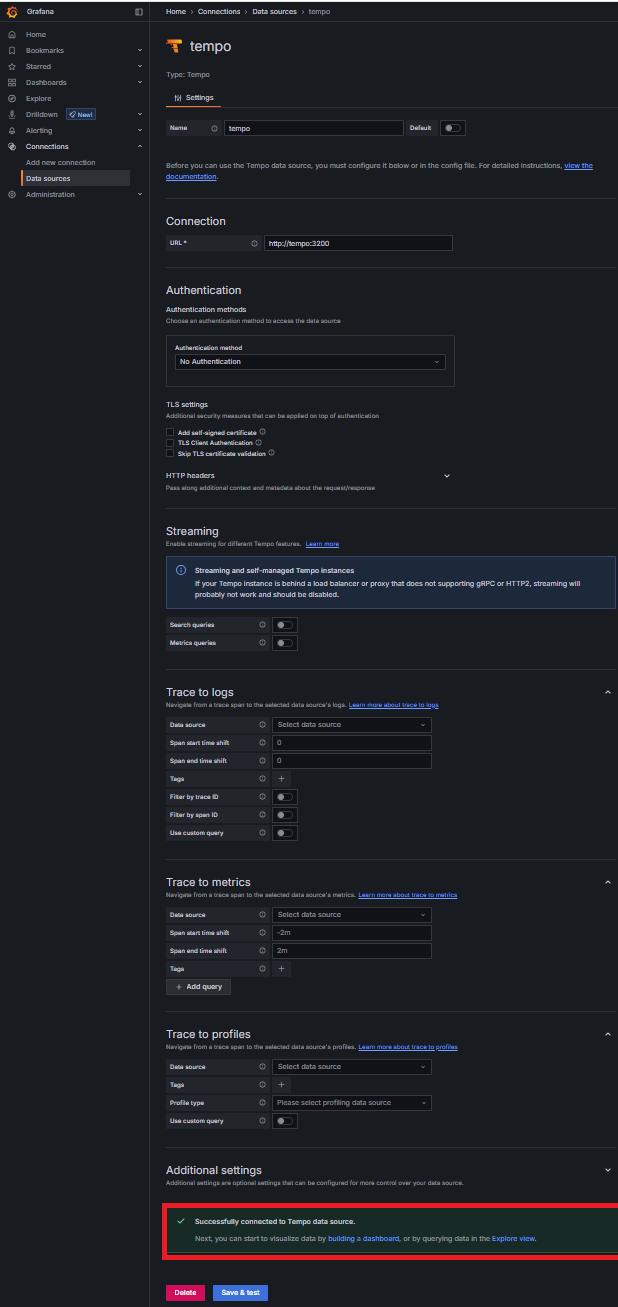Image resolution: width=618 pixels, height=1307 pixels.
Task: Open the building a dashboard link
Action: coord(364,1239)
